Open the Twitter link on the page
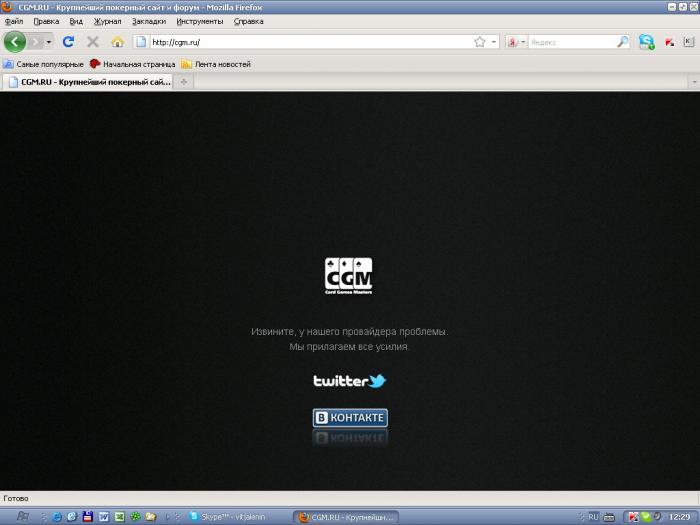 point(350,381)
